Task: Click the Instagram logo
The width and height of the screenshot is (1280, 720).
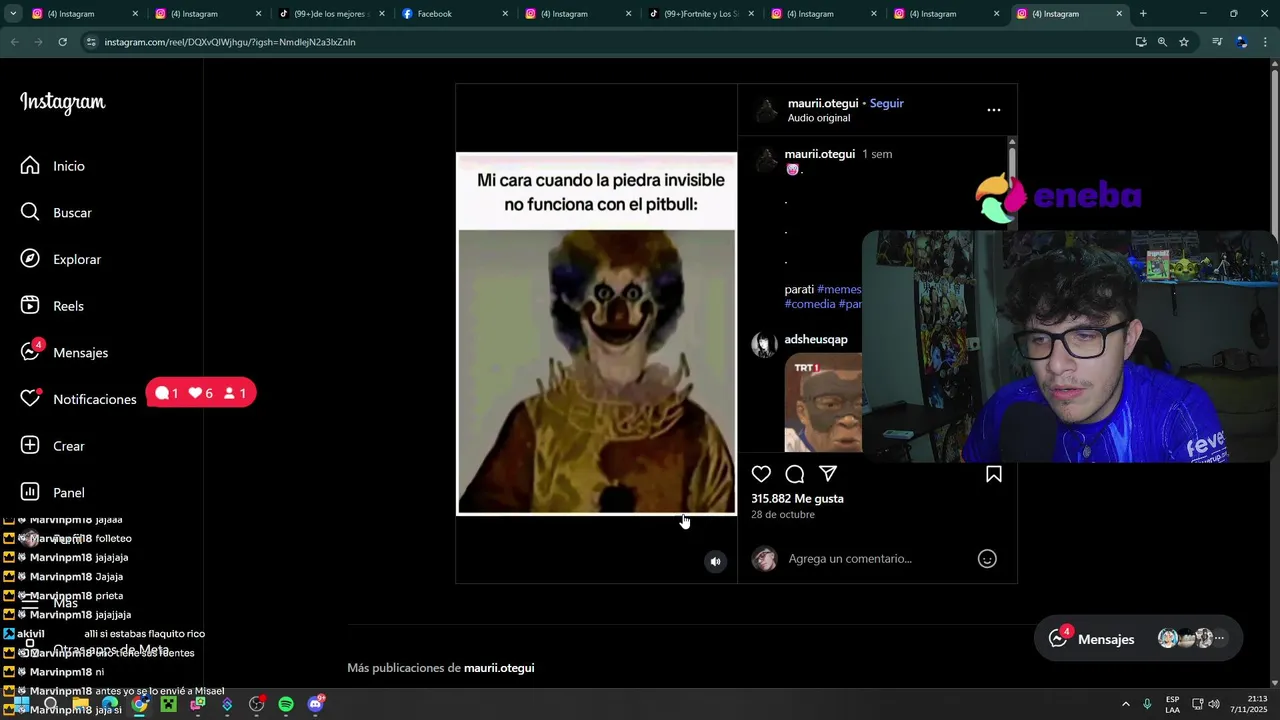Action: pyautogui.click(x=62, y=103)
